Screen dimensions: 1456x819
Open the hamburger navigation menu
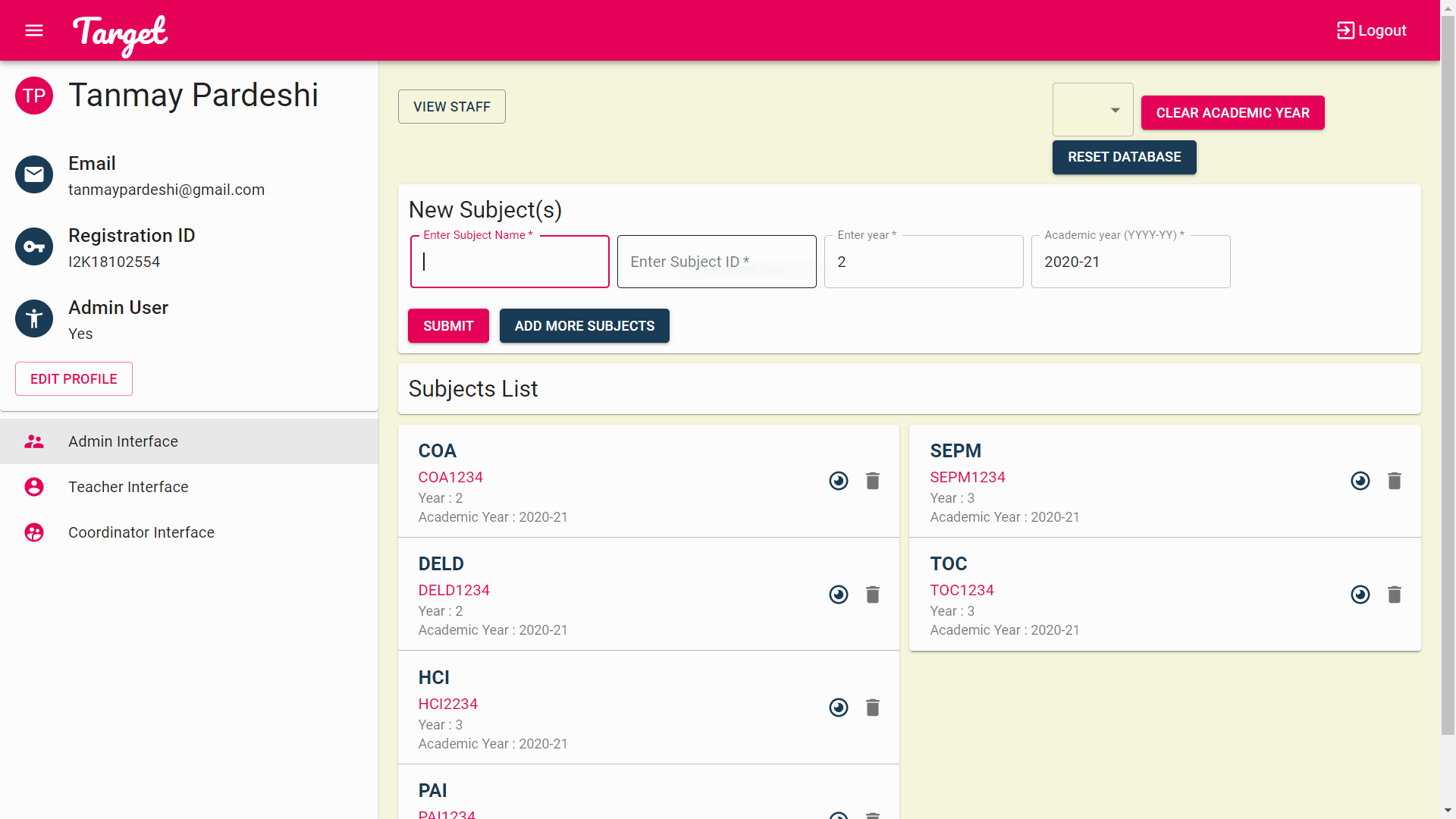click(x=34, y=30)
